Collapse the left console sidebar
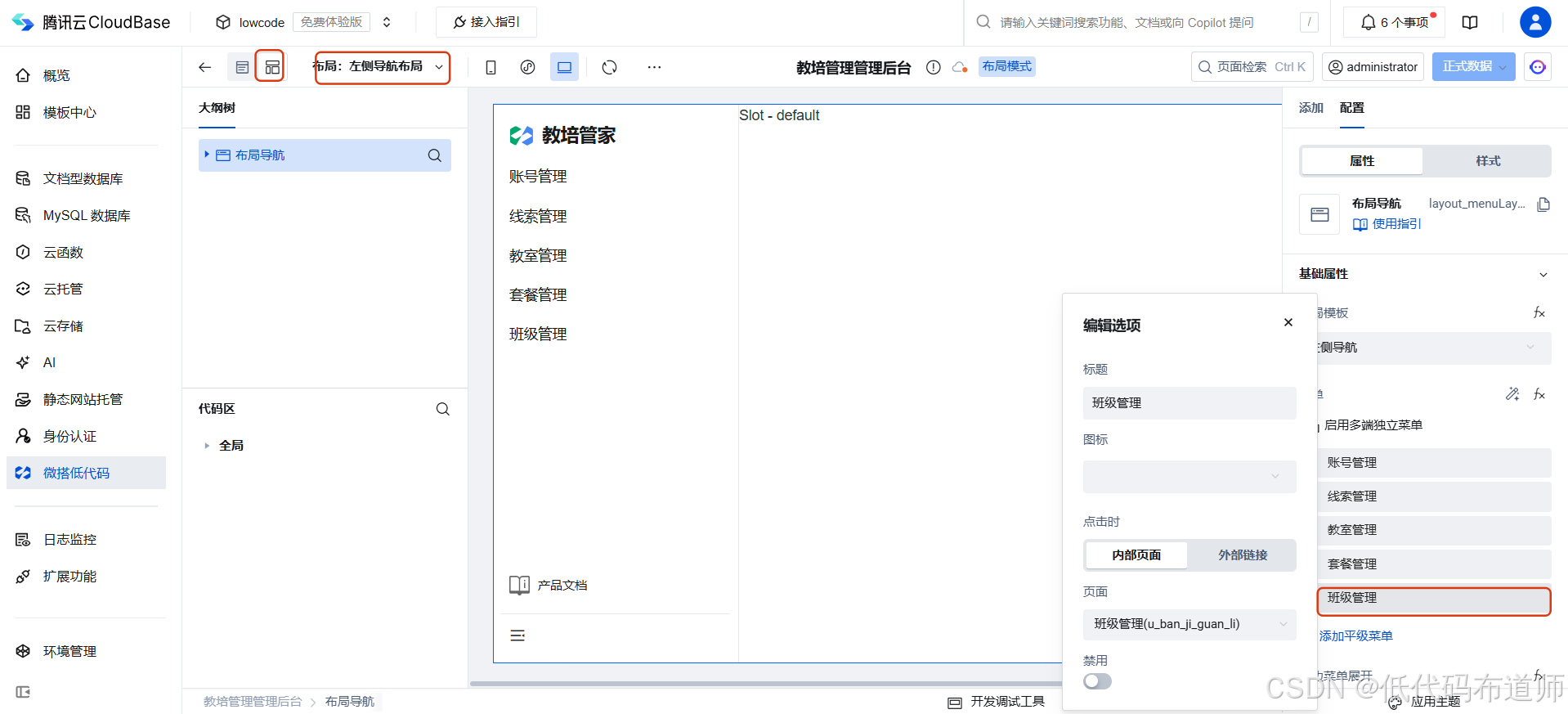This screenshot has width=1568, height=714. [x=23, y=692]
